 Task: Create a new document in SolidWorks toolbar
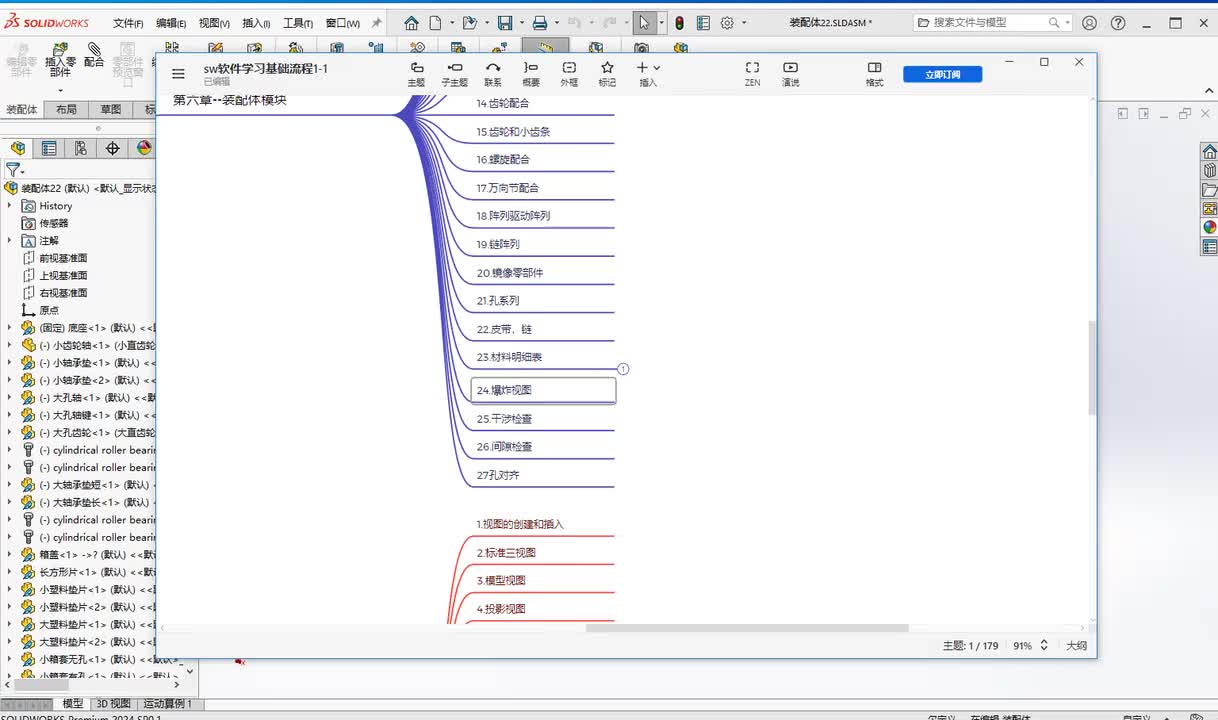pos(435,23)
